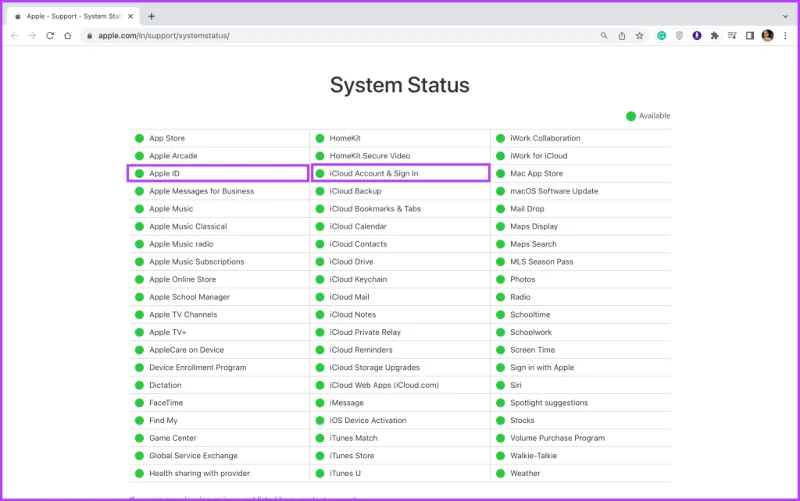Viewport: 800px width, 501px height.
Task: Click the Sign in with Apple entry
Action: coord(542,367)
